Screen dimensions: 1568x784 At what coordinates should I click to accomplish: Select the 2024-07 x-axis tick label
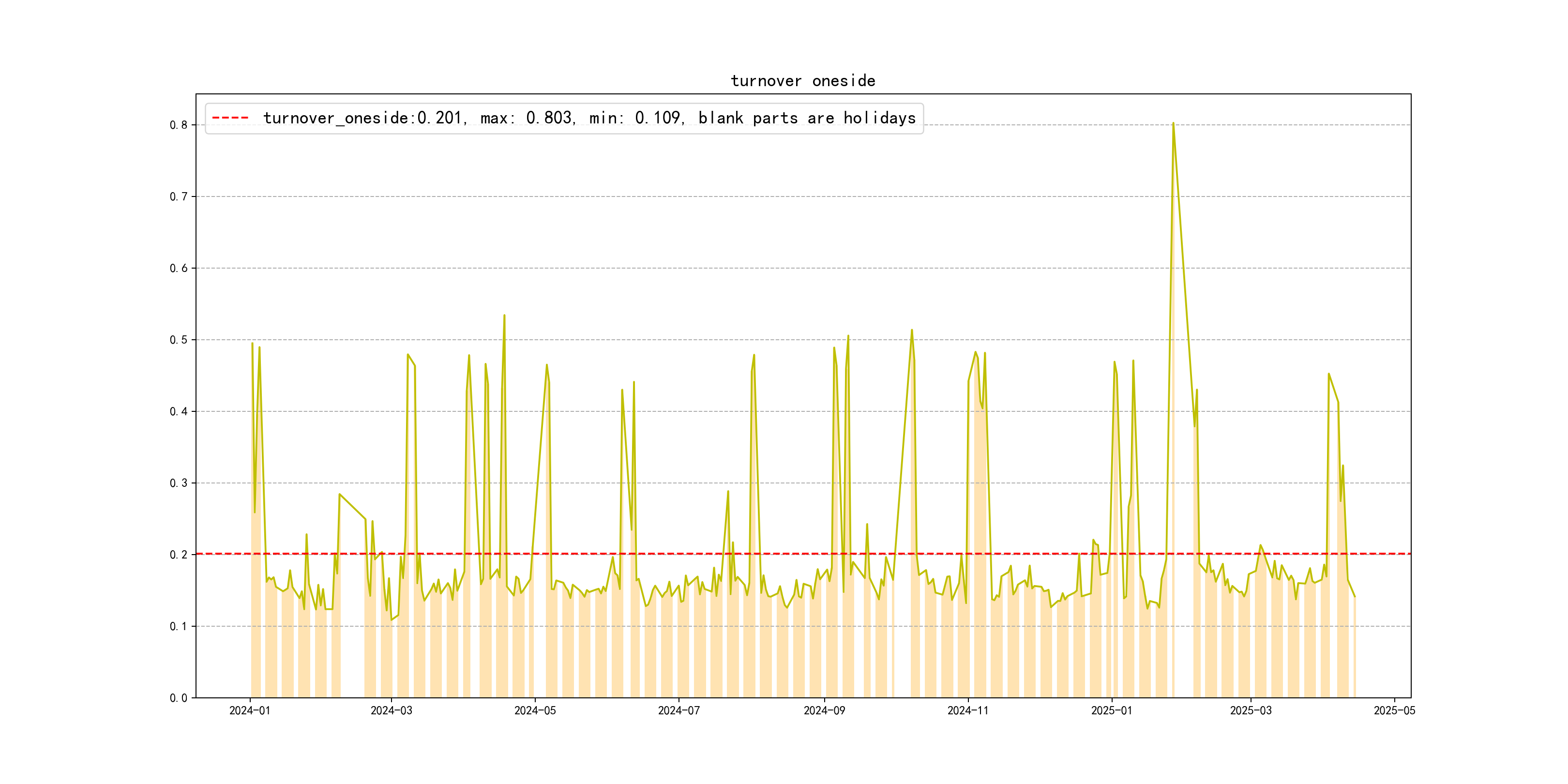coord(678,710)
